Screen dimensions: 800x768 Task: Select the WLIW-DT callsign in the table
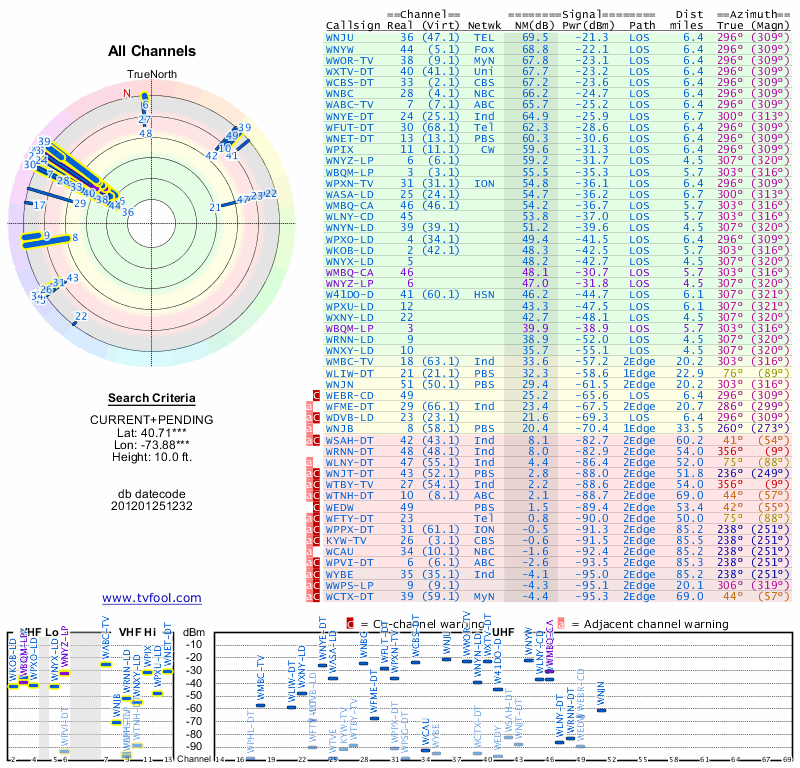(x=349, y=373)
